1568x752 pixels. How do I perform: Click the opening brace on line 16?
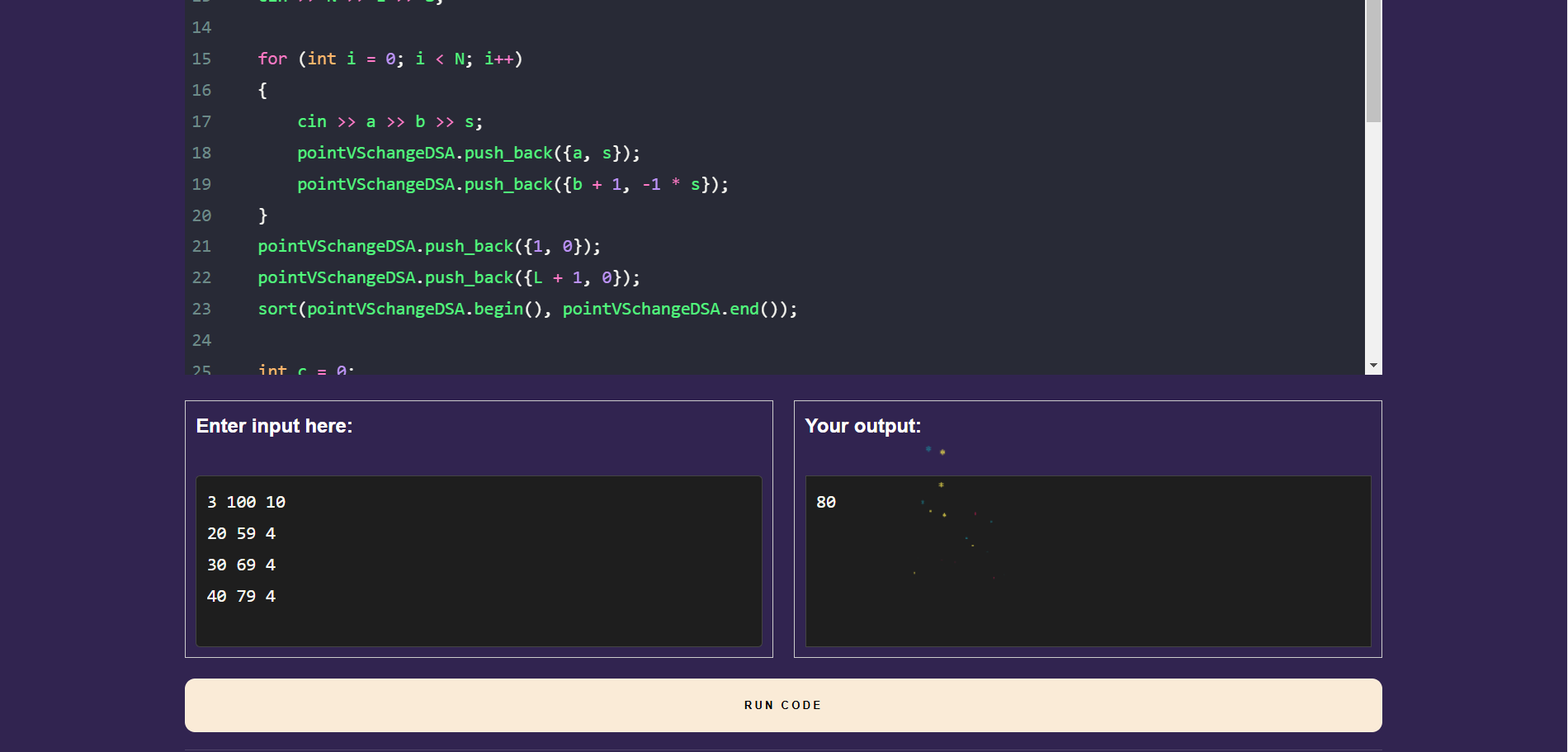tap(262, 90)
